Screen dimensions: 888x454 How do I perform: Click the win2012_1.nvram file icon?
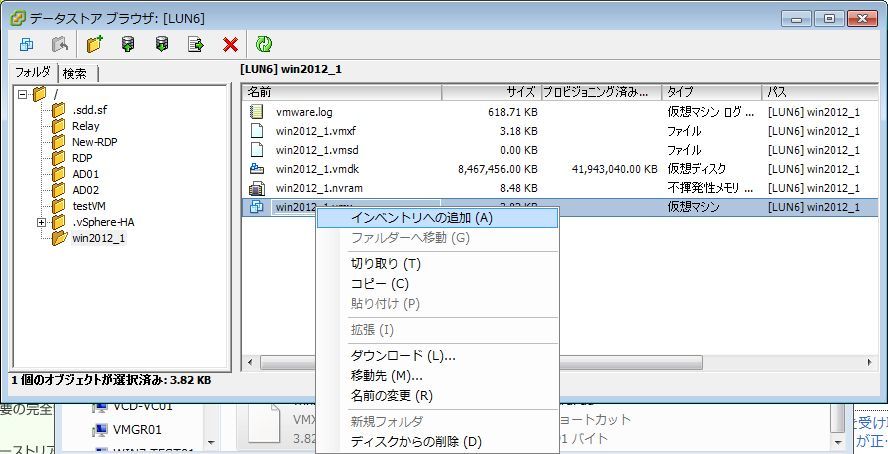coord(257,188)
